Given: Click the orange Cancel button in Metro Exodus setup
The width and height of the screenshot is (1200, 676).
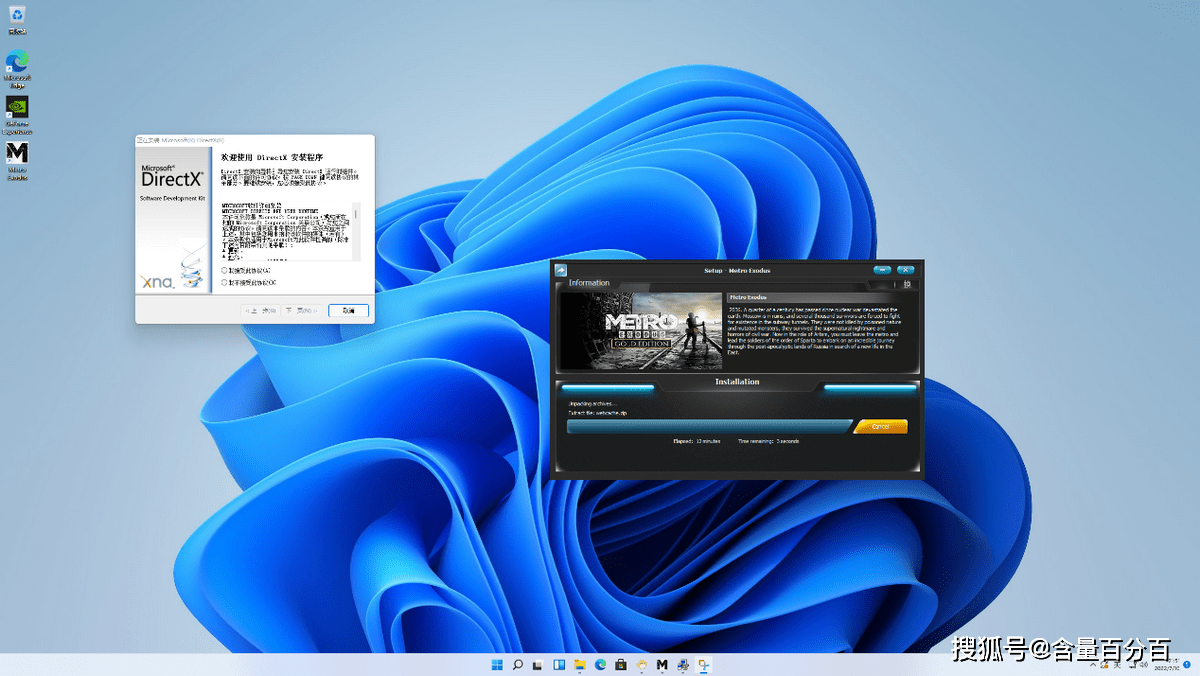Looking at the screenshot, I should 880,427.
